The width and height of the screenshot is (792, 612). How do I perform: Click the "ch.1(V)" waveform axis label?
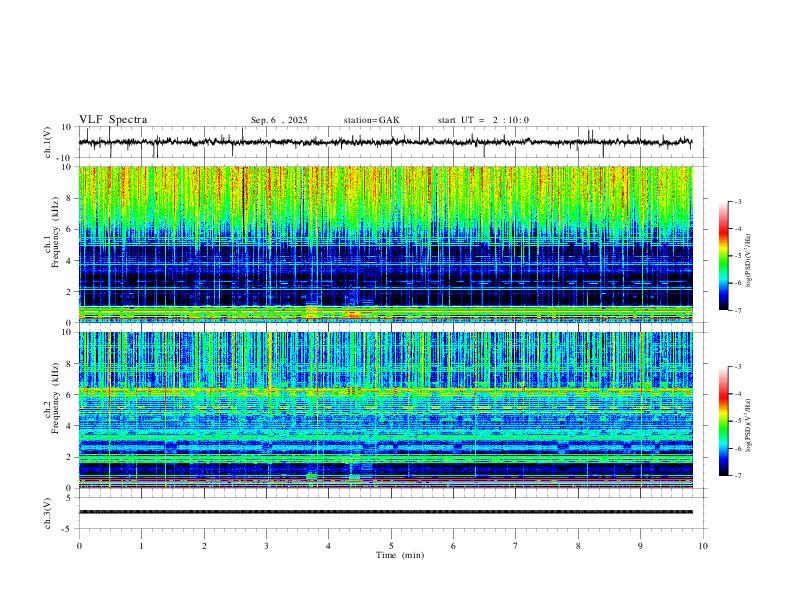click(48, 142)
